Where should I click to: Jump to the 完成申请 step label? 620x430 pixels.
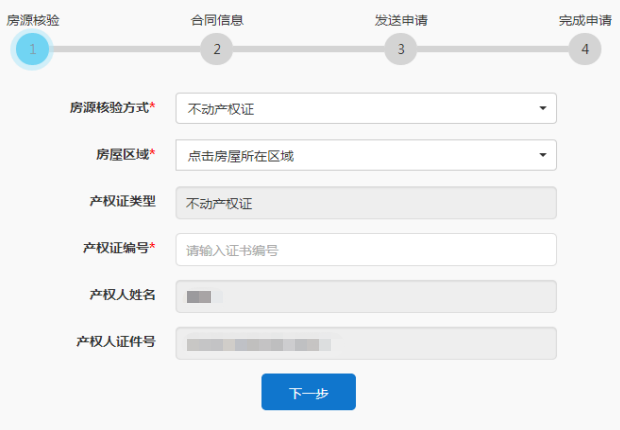point(585,19)
